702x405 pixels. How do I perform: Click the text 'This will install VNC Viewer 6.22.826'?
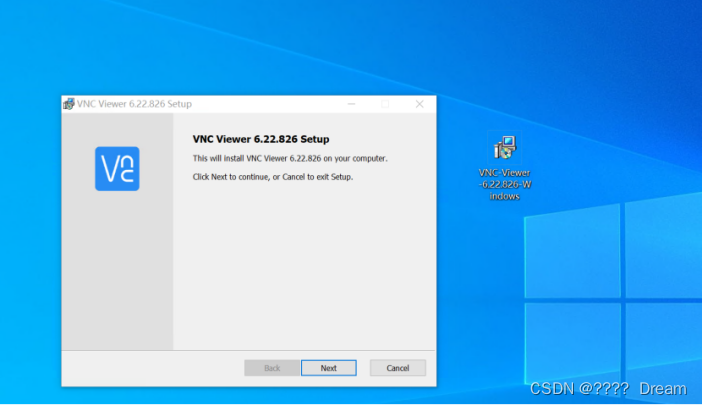(257, 158)
